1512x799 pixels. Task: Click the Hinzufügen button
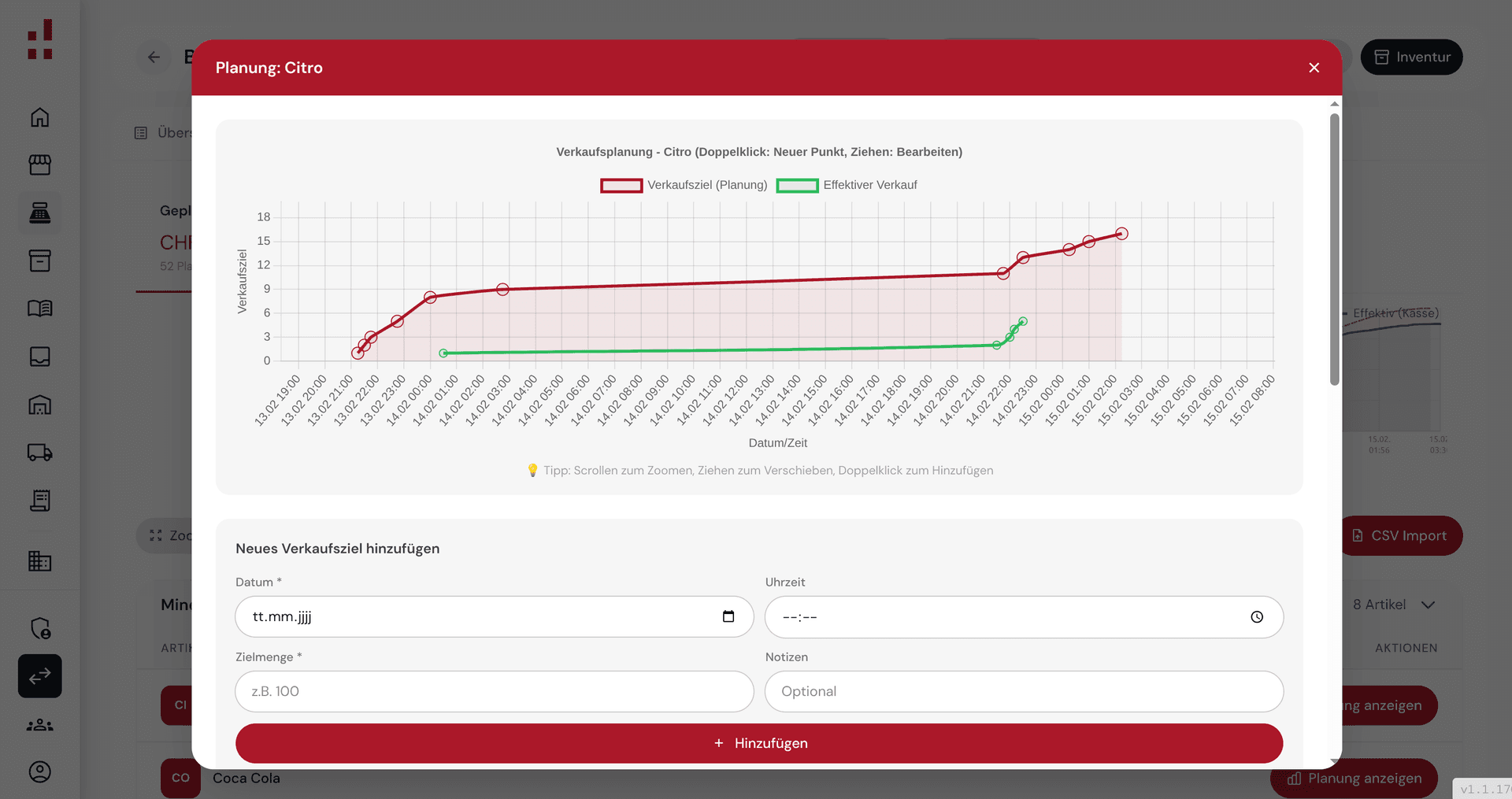[759, 743]
